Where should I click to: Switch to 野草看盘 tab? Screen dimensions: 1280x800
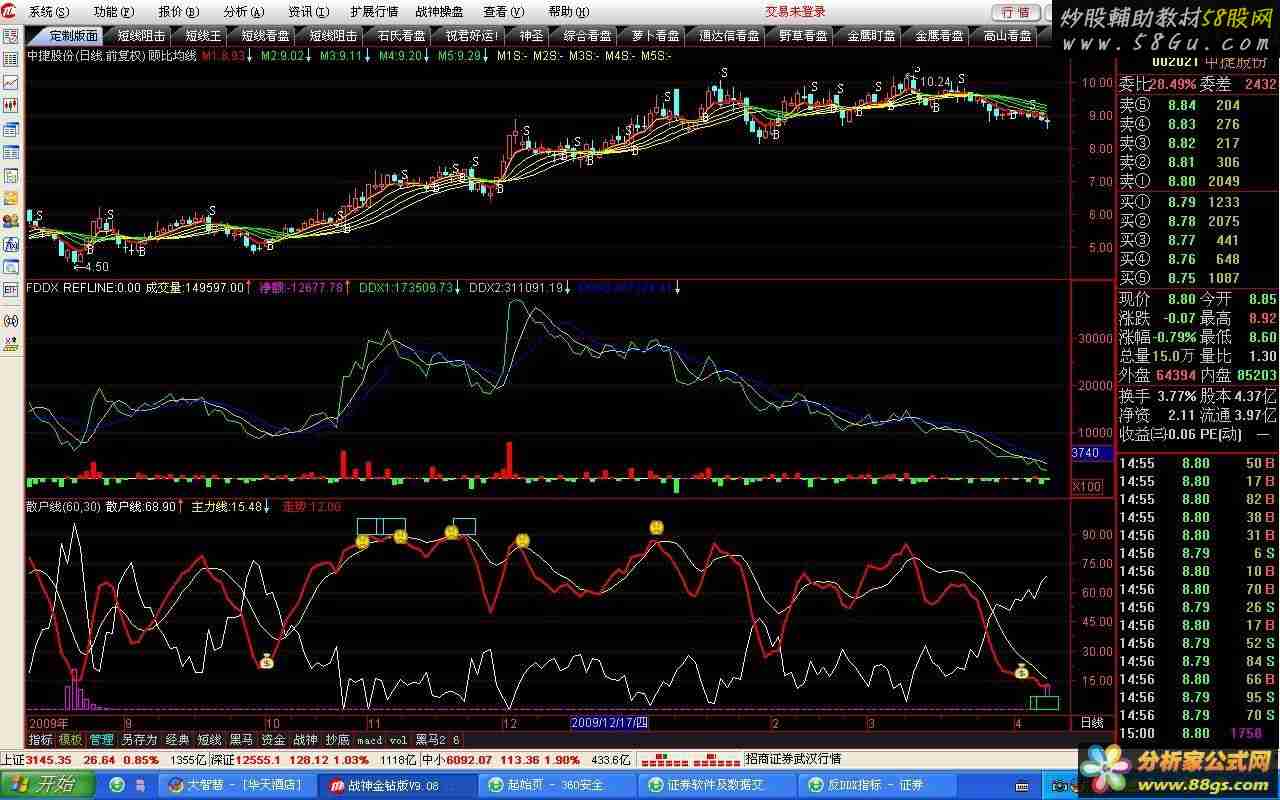tap(803, 36)
